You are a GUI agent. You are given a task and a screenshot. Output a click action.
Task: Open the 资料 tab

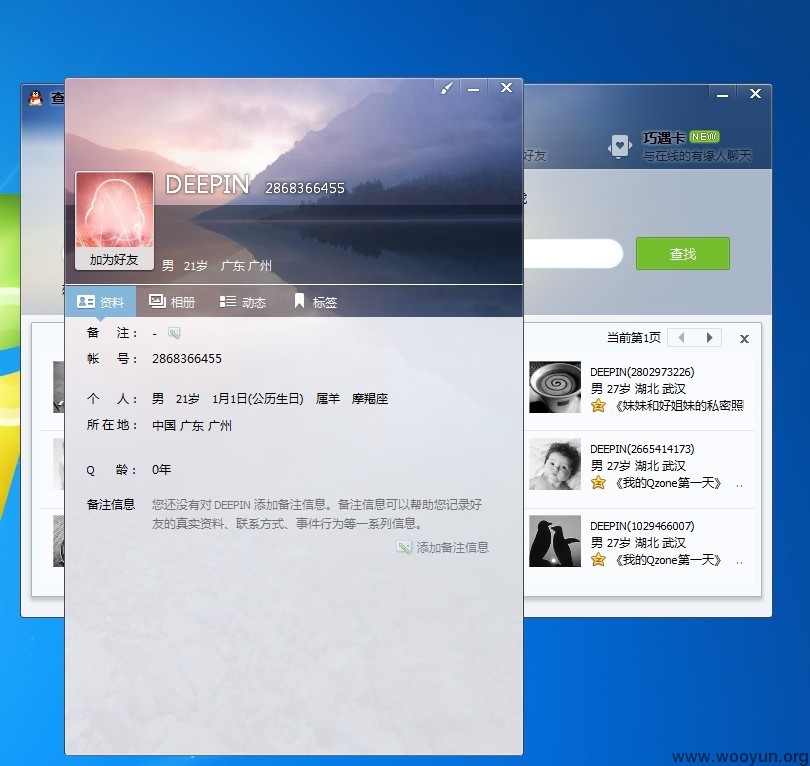coord(101,302)
